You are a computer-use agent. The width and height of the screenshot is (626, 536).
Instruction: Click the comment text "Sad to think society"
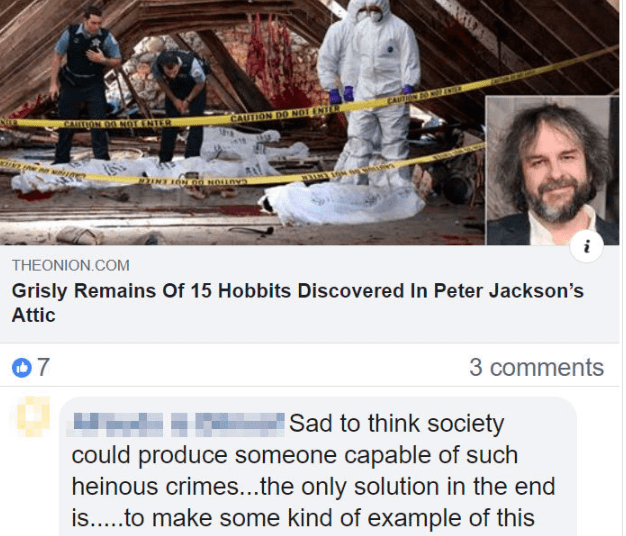pyautogui.click(x=396, y=424)
